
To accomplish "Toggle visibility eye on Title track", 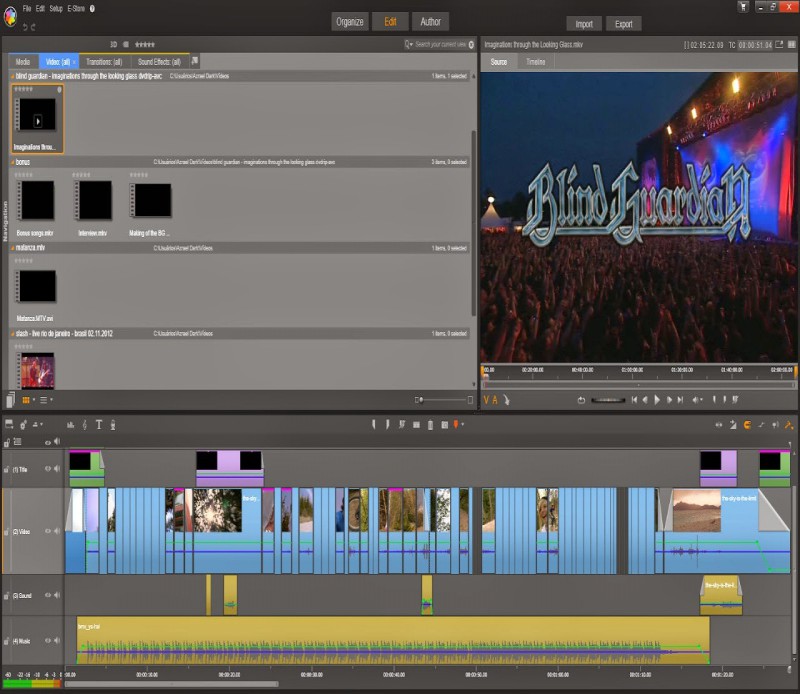I will tap(47, 468).
